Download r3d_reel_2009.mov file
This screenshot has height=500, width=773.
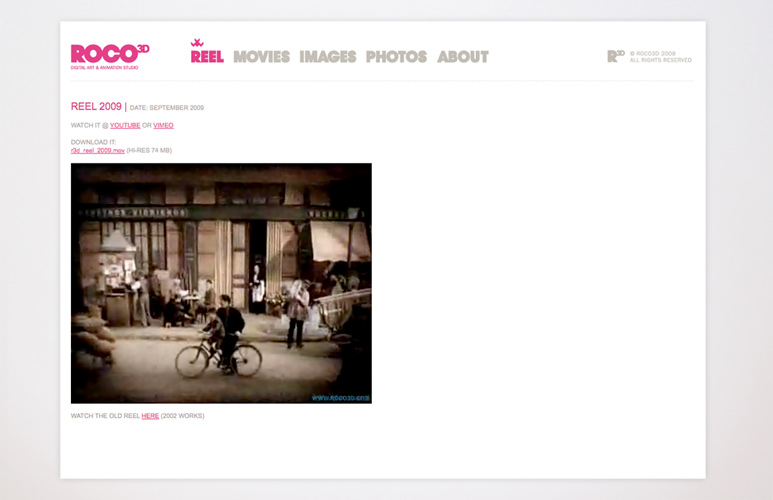point(98,150)
